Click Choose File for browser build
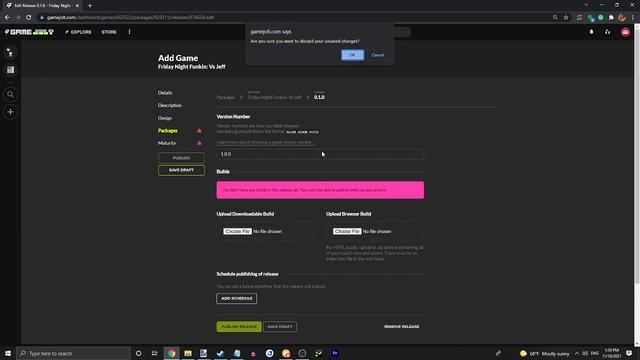The height and width of the screenshot is (360, 640). [x=347, y=231]
